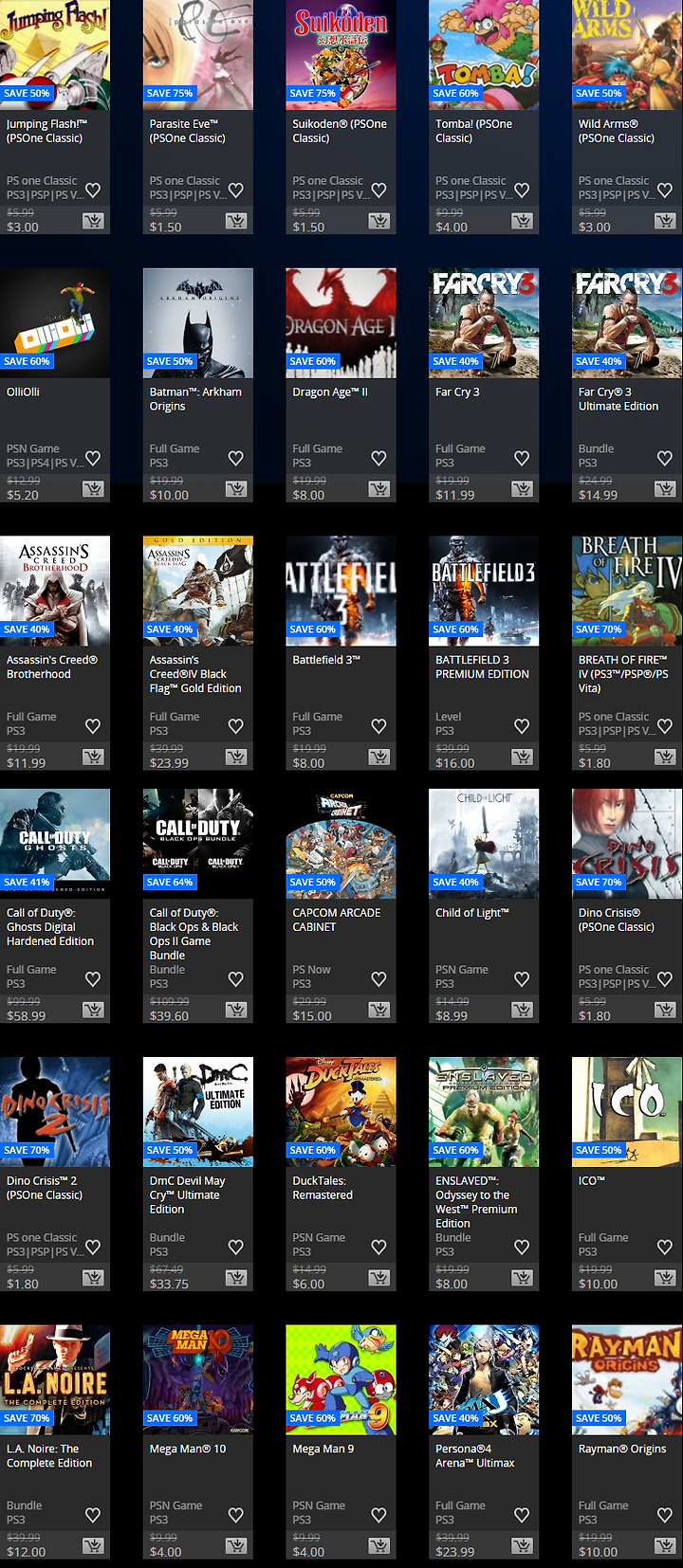Wishlist Jumping Flash! with heart icon
The width and height of the screenshot is (683, 1568).
pyautogui.click(x=93, y=190)
